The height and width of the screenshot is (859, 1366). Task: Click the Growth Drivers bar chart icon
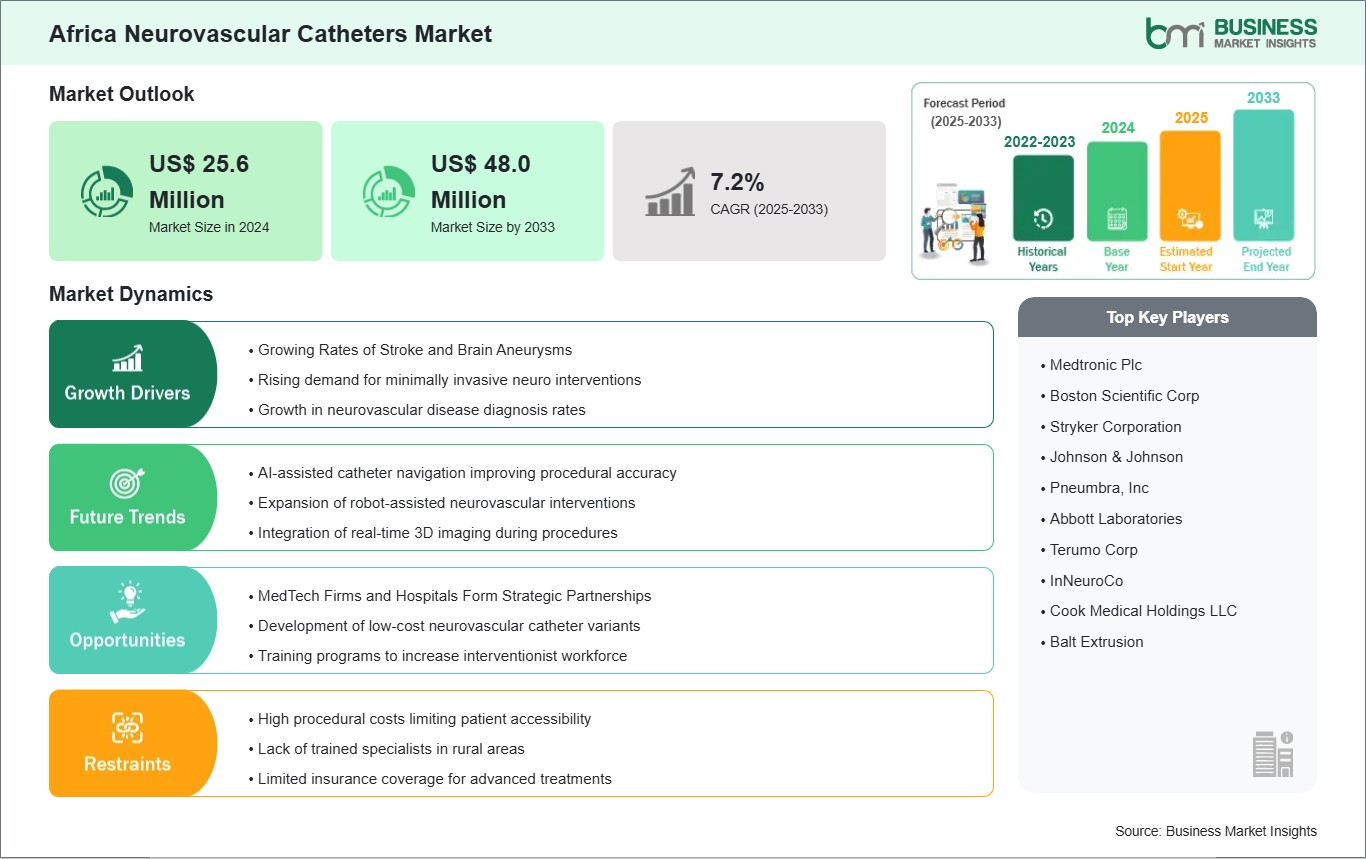point(127,358)
